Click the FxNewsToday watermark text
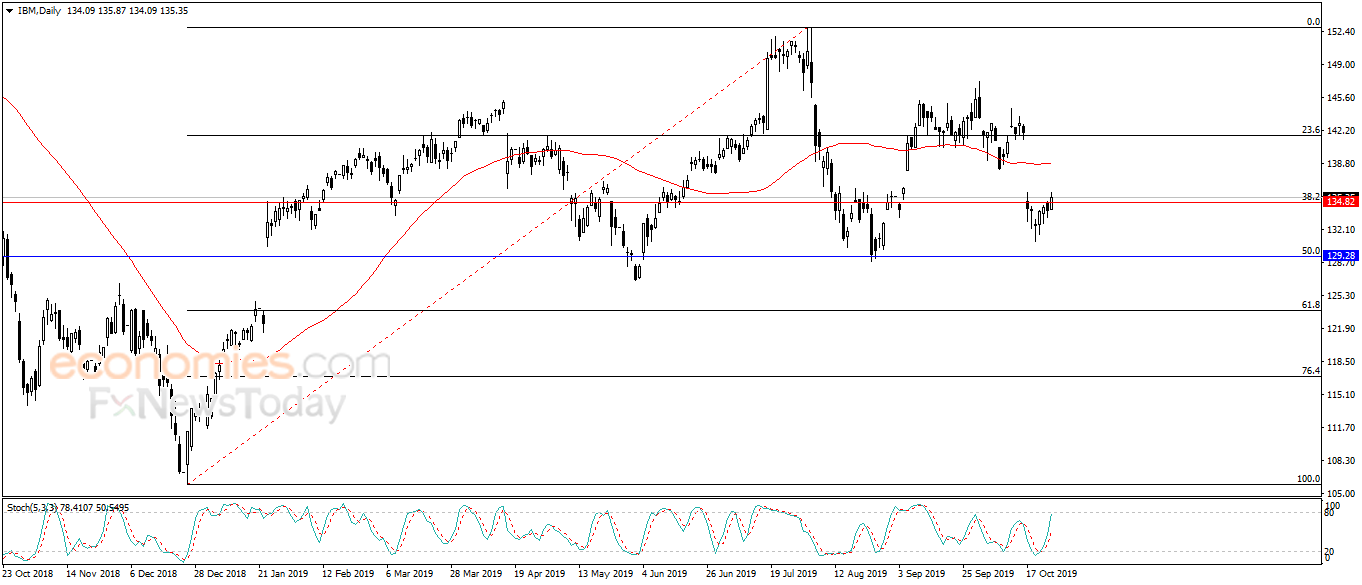Viewport: 1362px width, 585px height. [217, 405]
